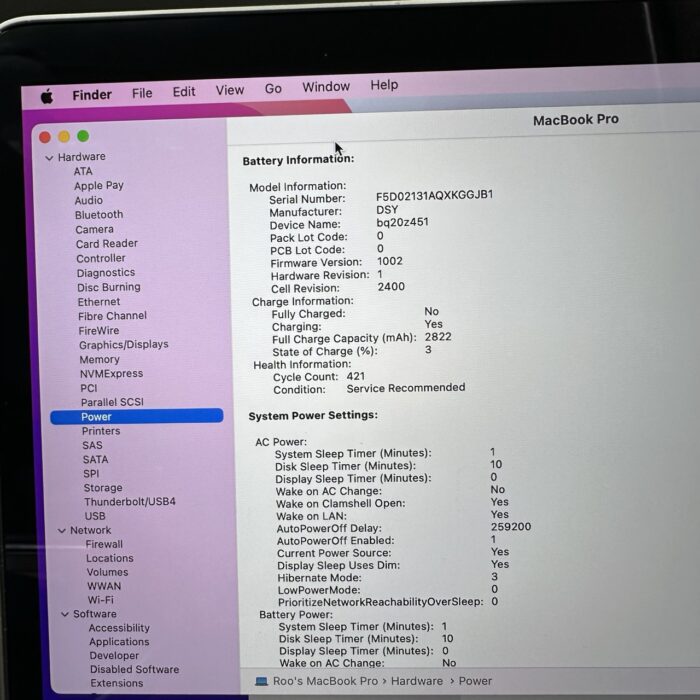Select Volumes under Network
This screenshot has width=700, height=700.
coord(107,572)
